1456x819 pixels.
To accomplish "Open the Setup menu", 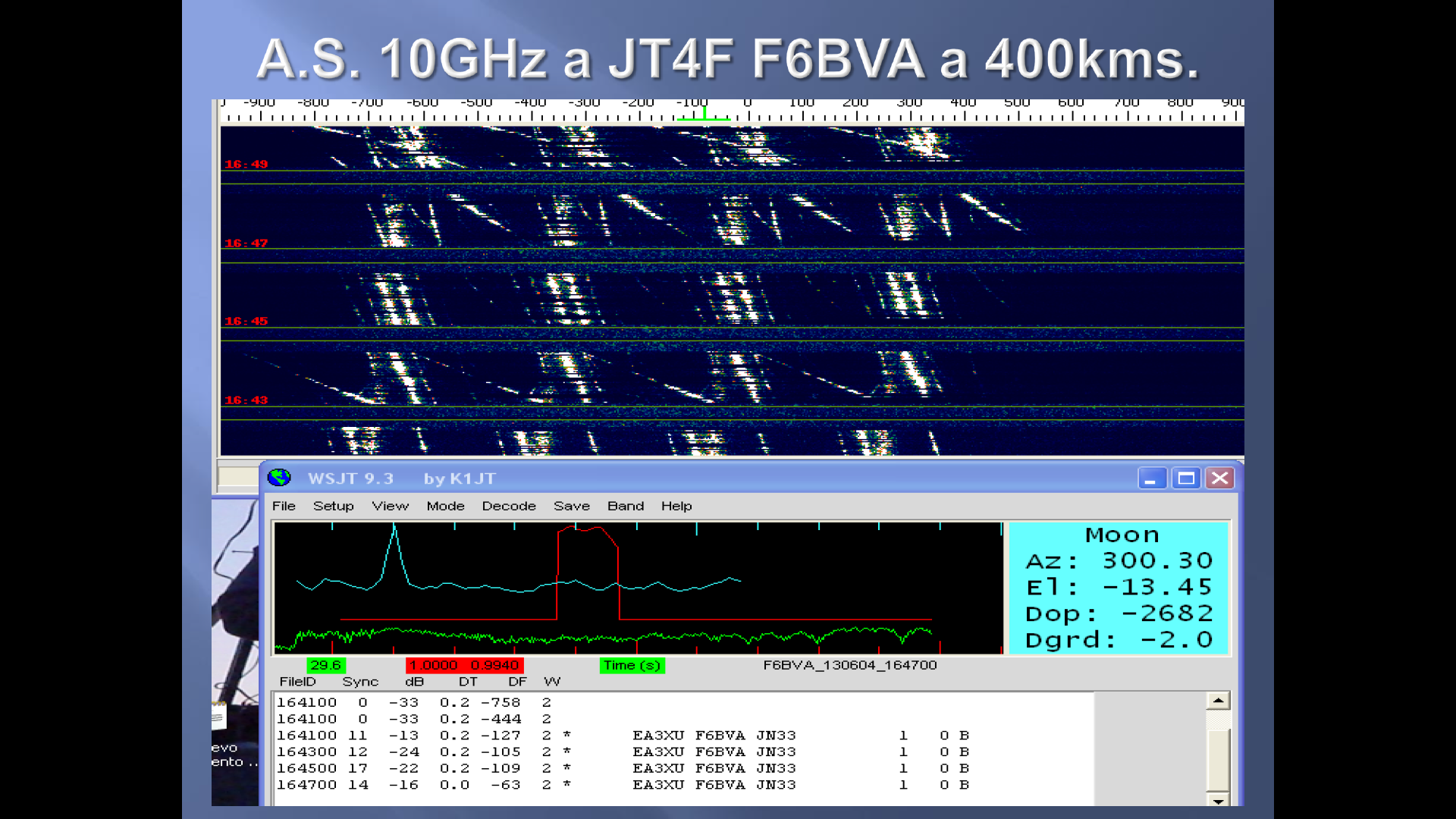I will 333,506.
